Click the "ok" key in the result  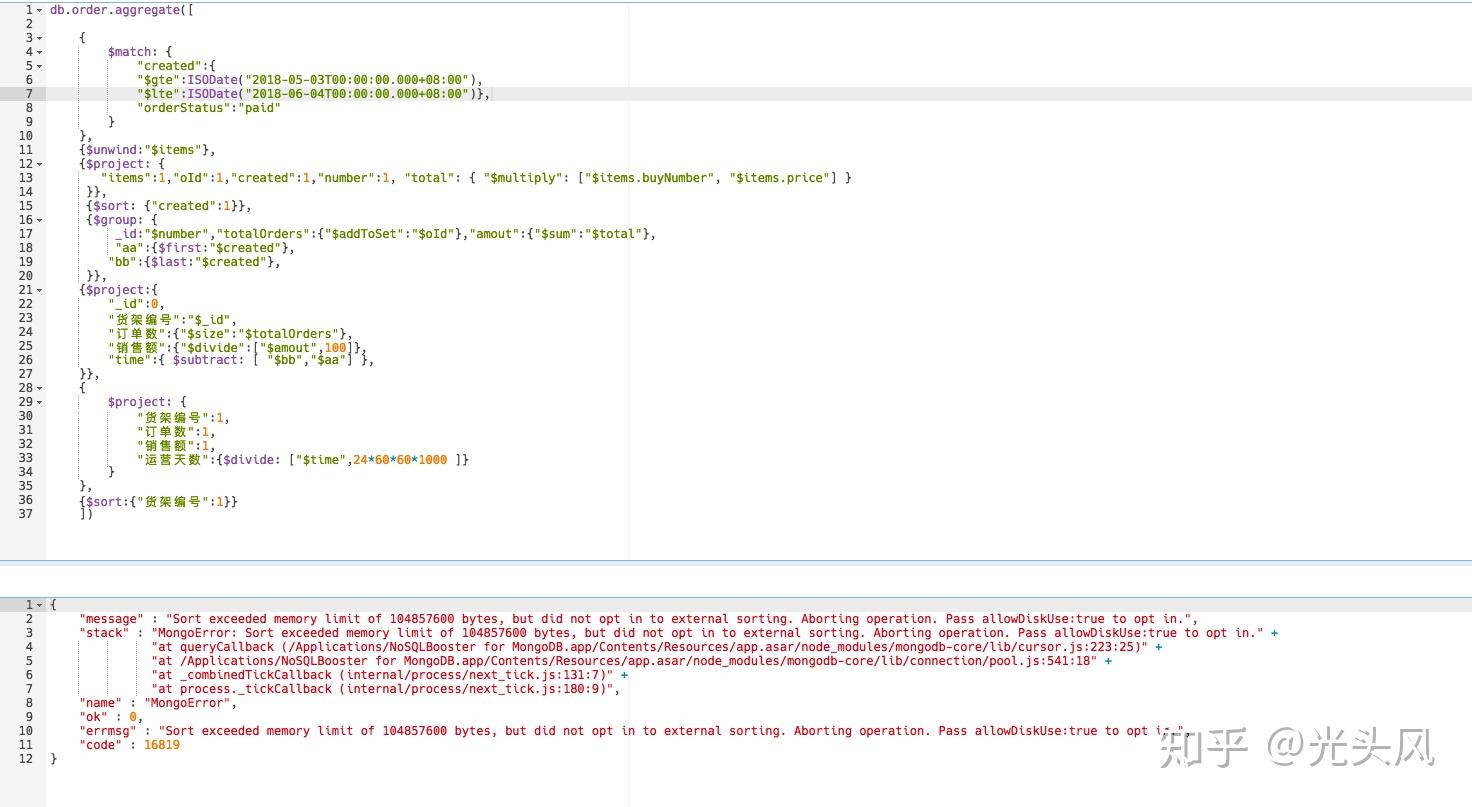pos(94,717)
